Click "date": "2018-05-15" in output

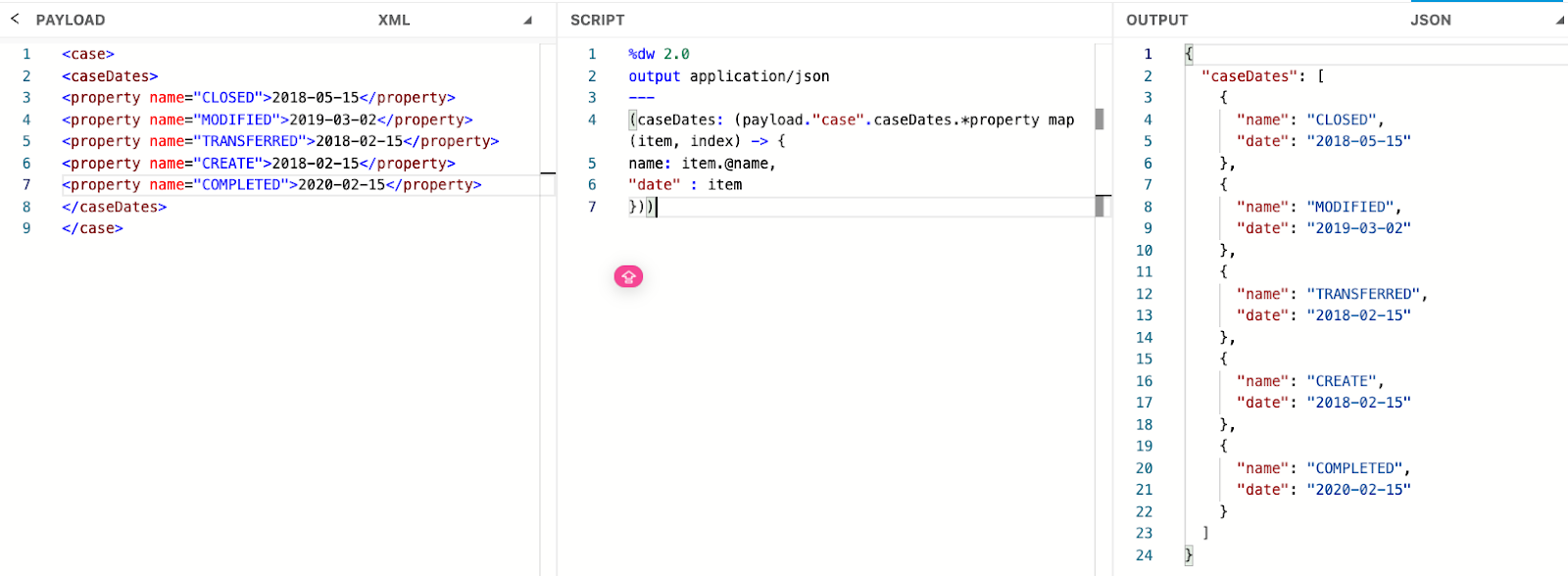point(1324,141)
